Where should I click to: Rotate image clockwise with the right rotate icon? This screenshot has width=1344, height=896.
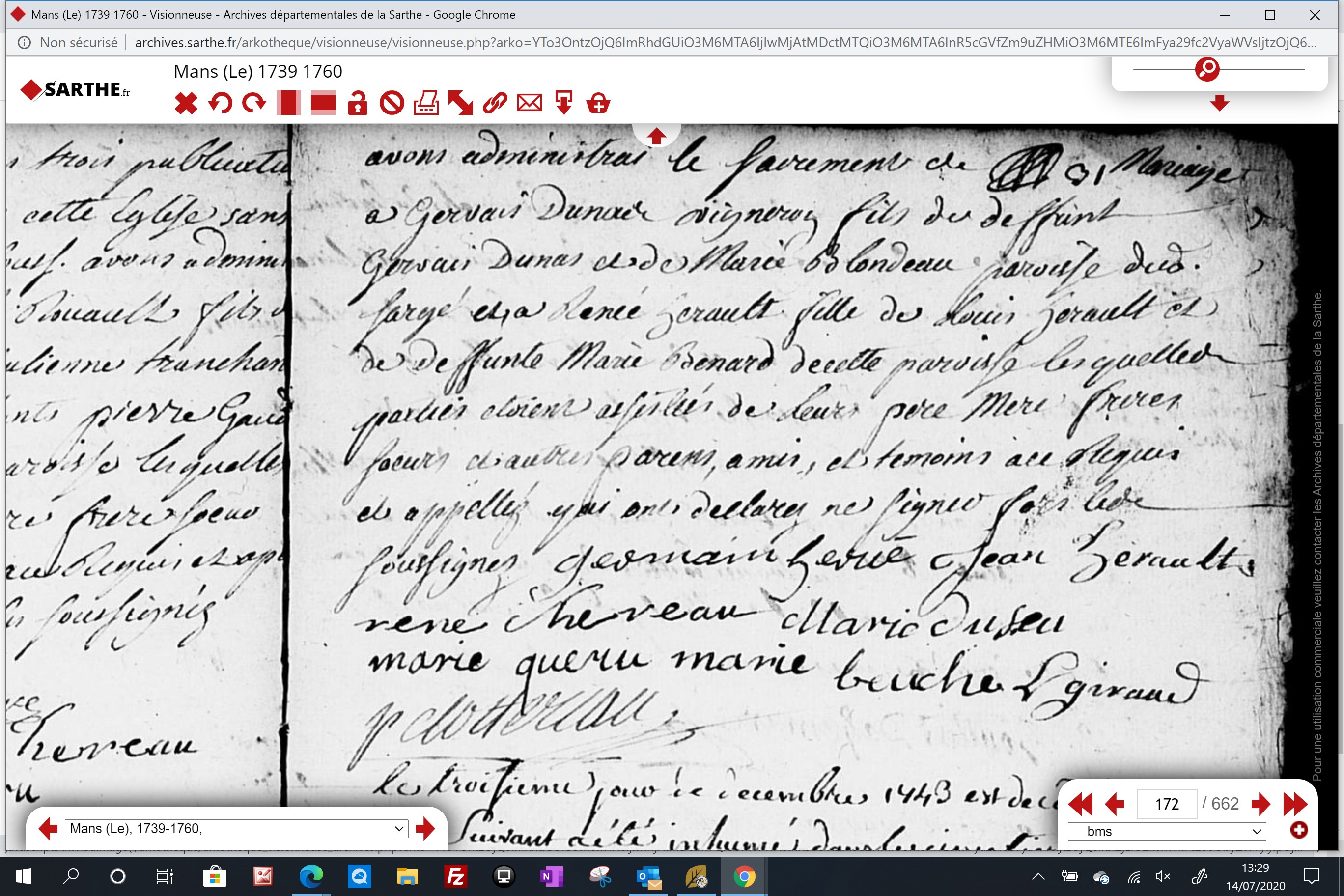pos(254,104)
